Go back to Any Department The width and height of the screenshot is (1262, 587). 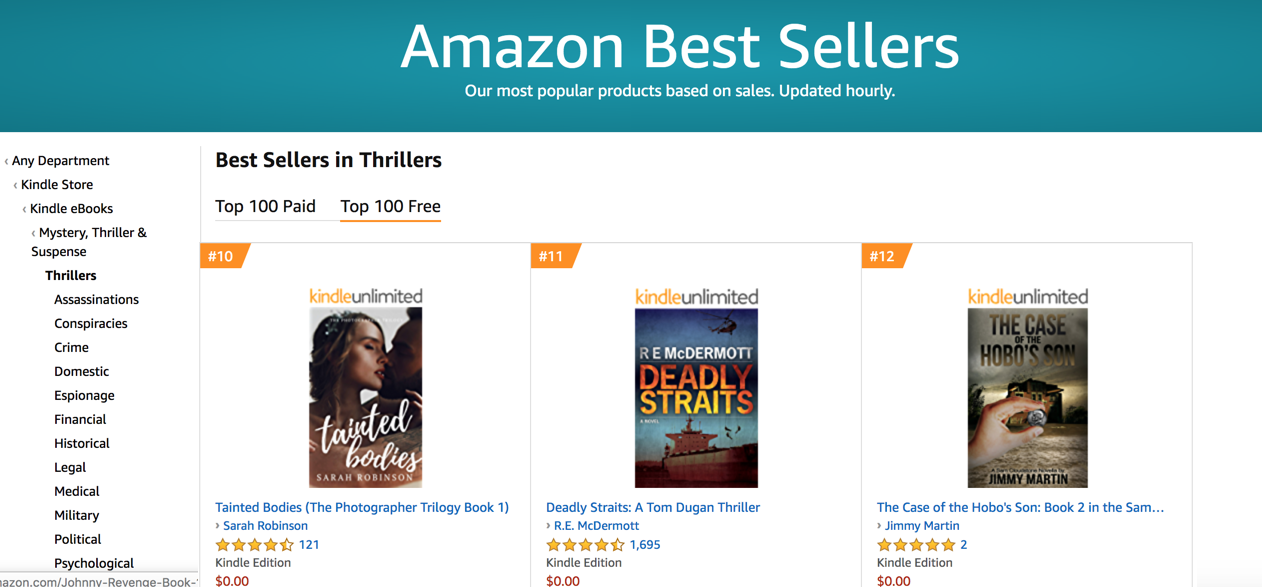coord(60,160)
